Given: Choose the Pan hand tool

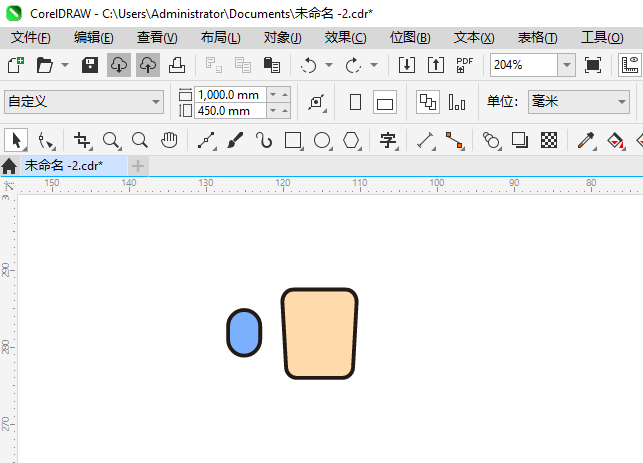Looking at the screenshot, I should [170, 140].
